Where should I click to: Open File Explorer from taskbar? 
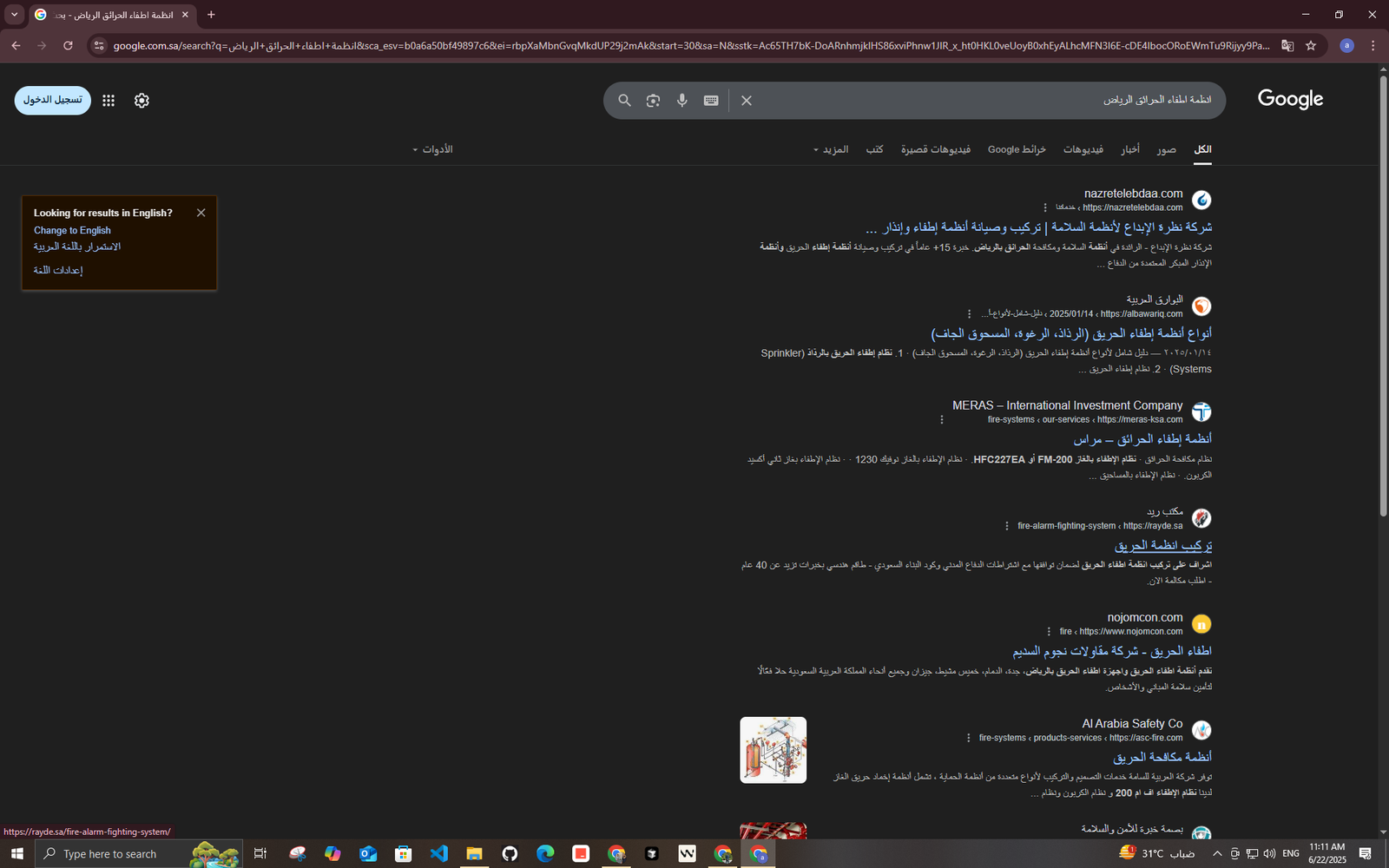click(x=474, y=854)
